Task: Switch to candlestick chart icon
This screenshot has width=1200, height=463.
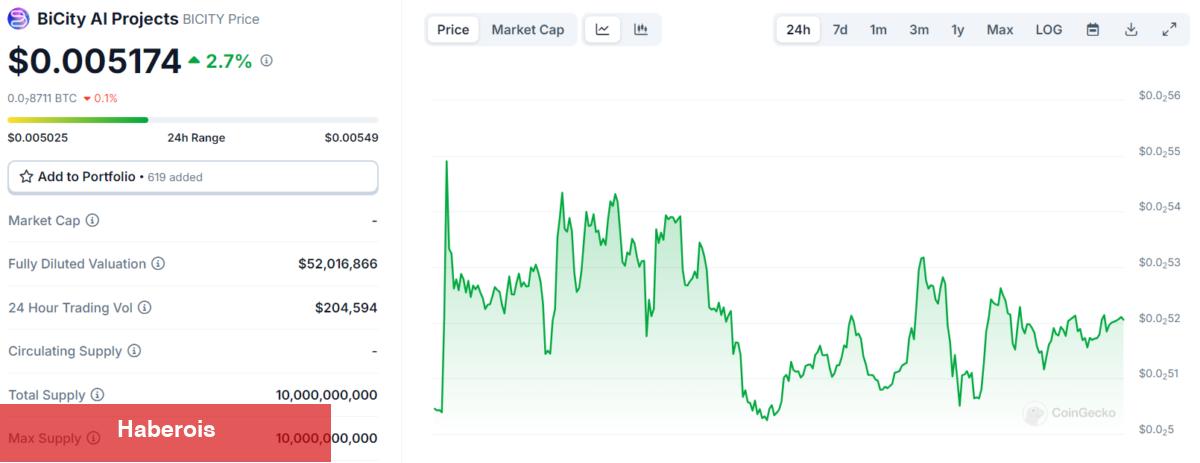Action: (641, 30)
